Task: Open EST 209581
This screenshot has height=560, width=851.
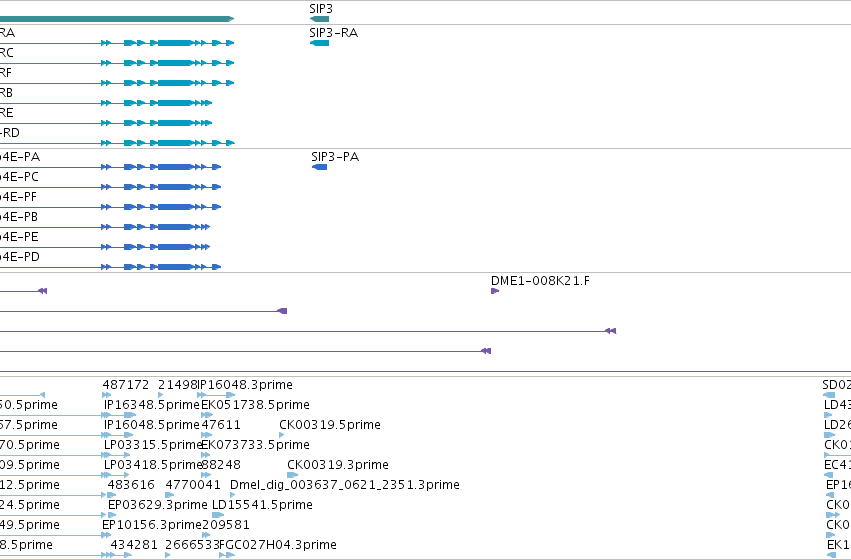Action: click(226, 525)
